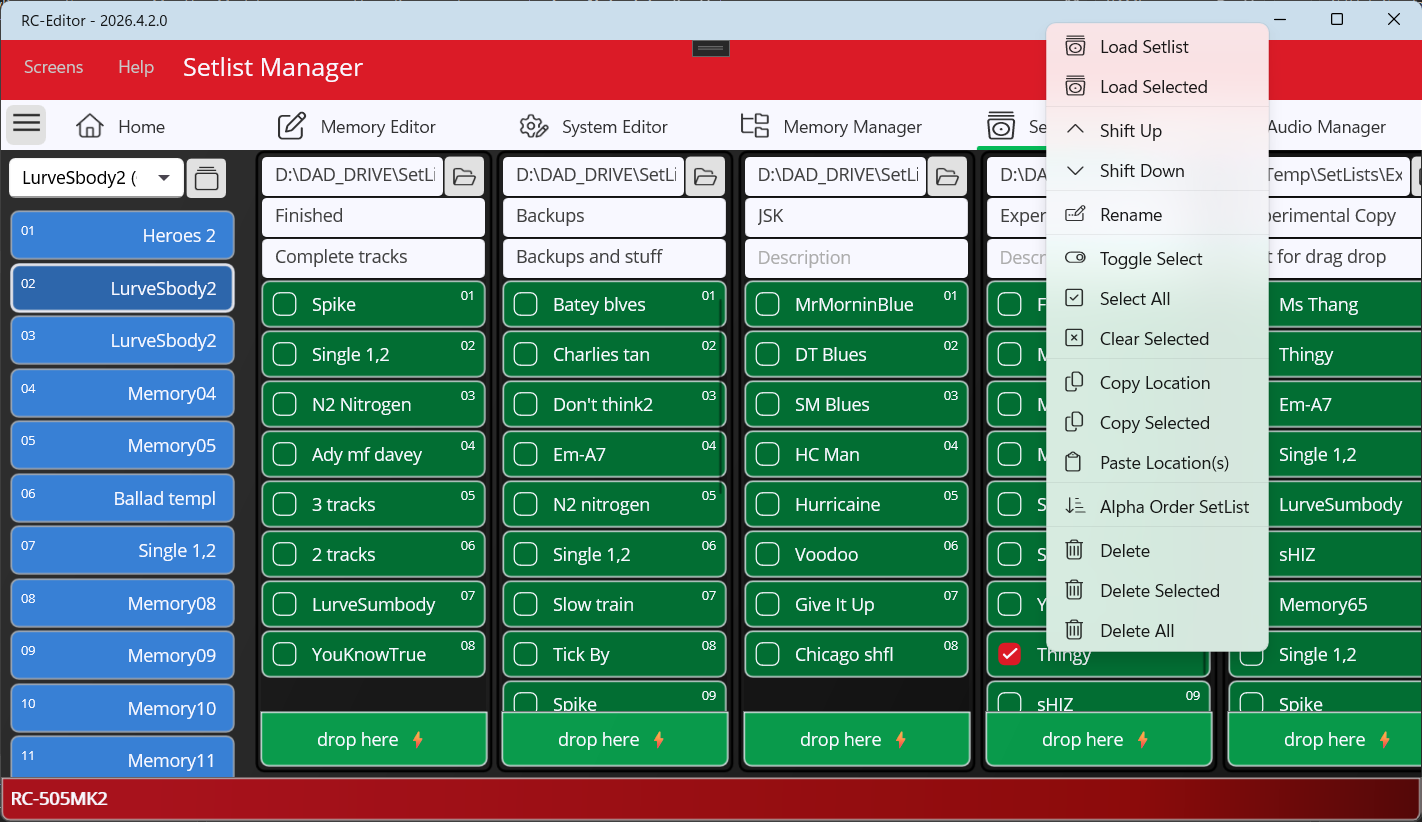Tick the checkbox for Ady mf davey
This screenshot has height=822, width=1422.
[x=285, y=455]
